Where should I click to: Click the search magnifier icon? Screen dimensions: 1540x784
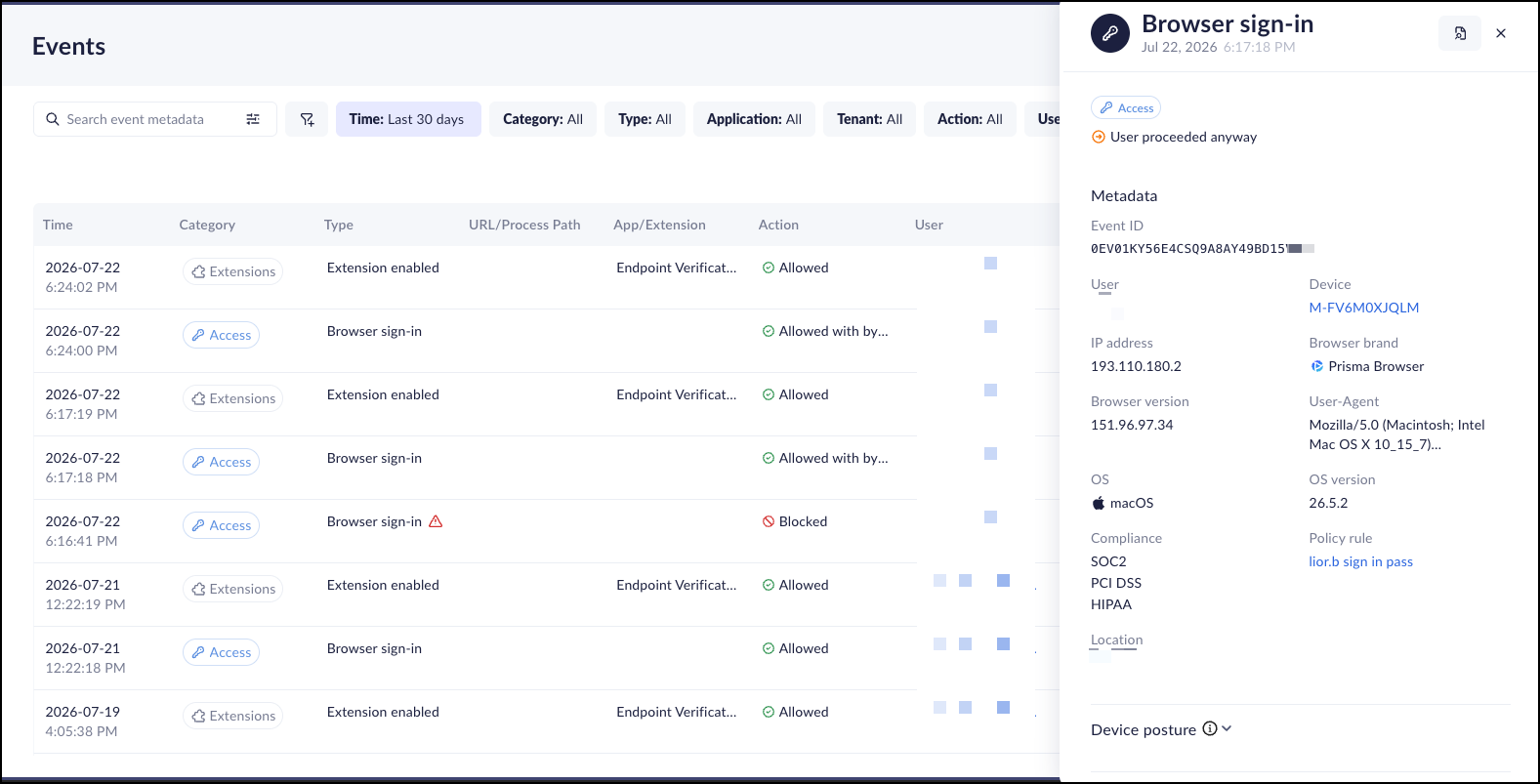[53, 119]
